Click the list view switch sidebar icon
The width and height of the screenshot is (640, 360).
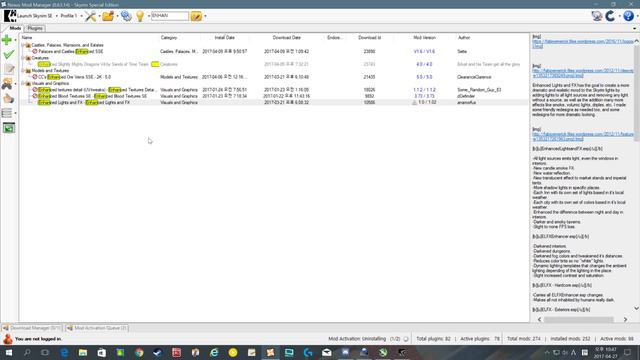click(7, 113)
